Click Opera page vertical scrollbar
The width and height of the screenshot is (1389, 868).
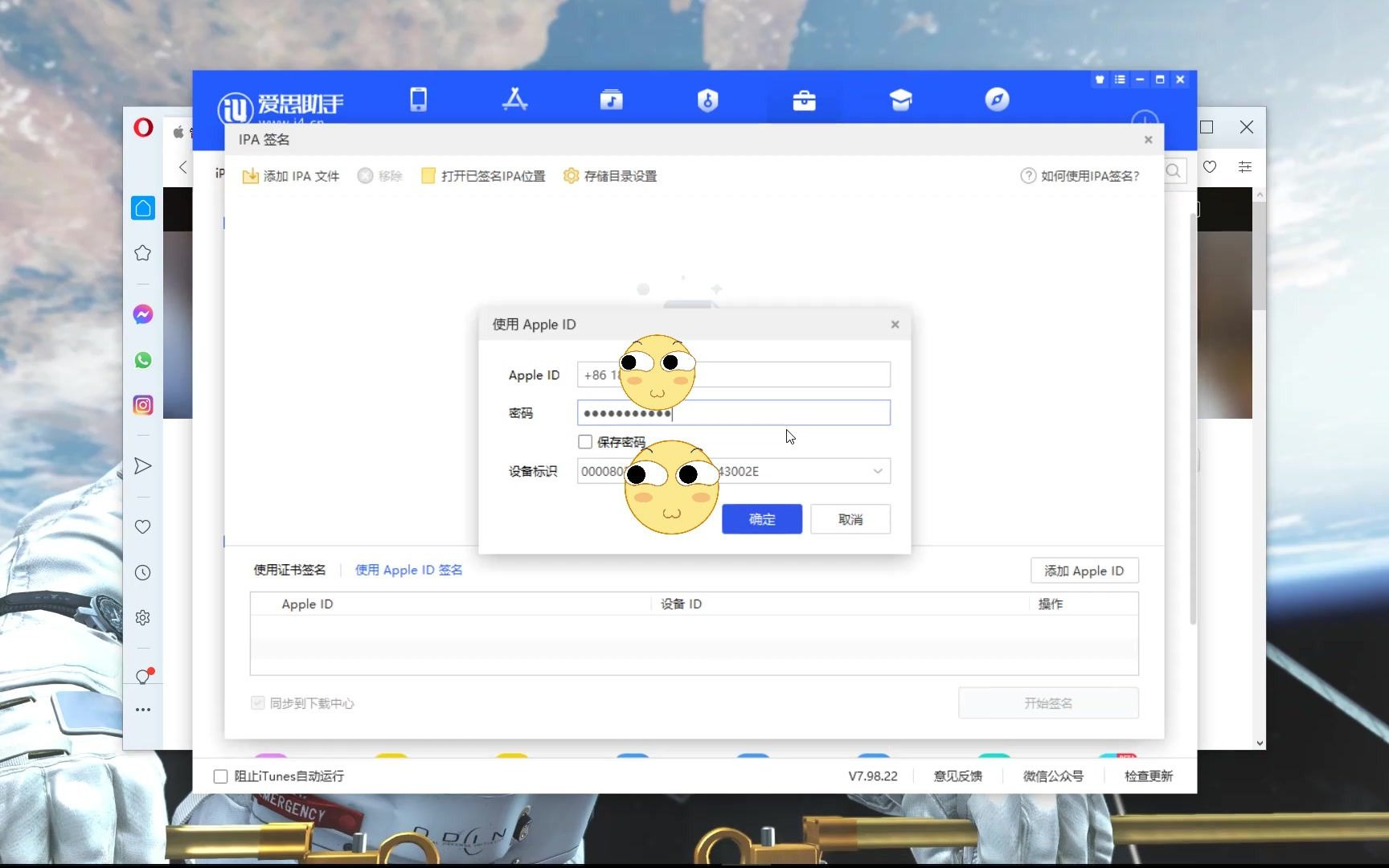(1260, 257)
